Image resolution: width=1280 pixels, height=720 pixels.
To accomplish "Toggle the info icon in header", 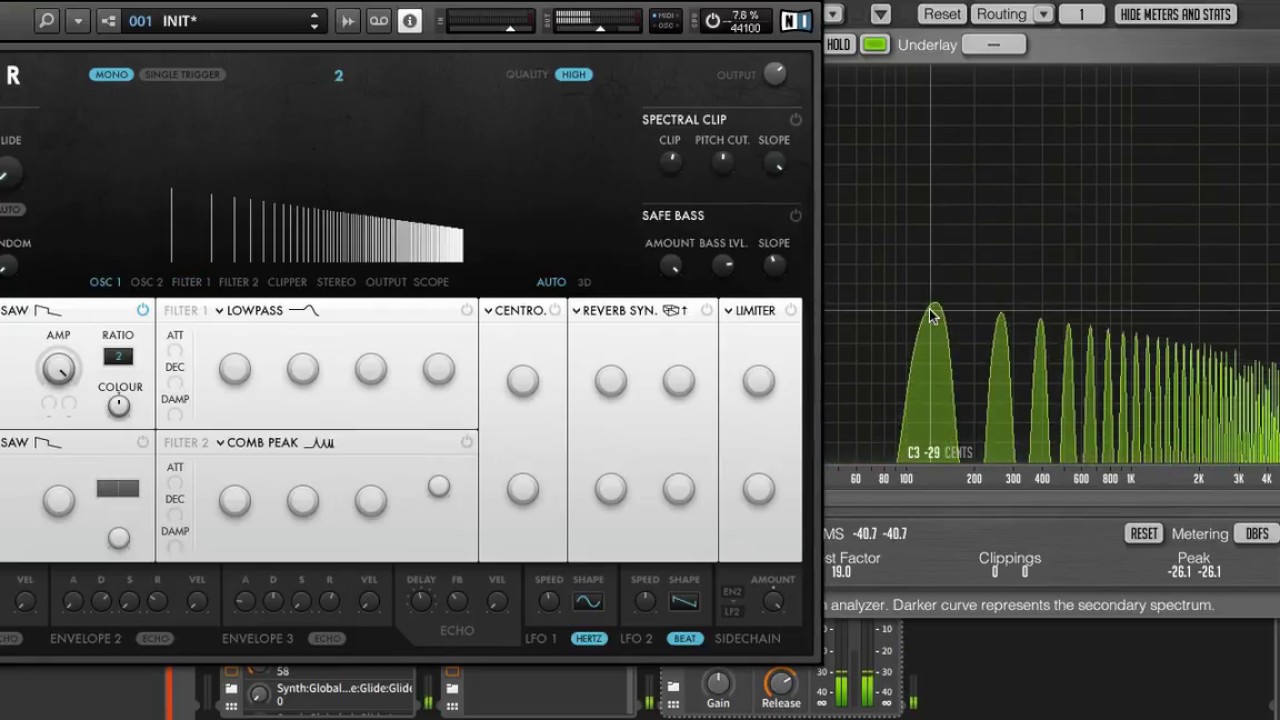I will click(x=410, y=20).
